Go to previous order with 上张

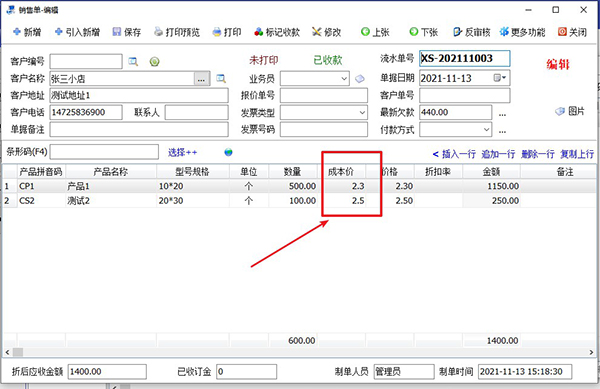(x=375, y=32)
